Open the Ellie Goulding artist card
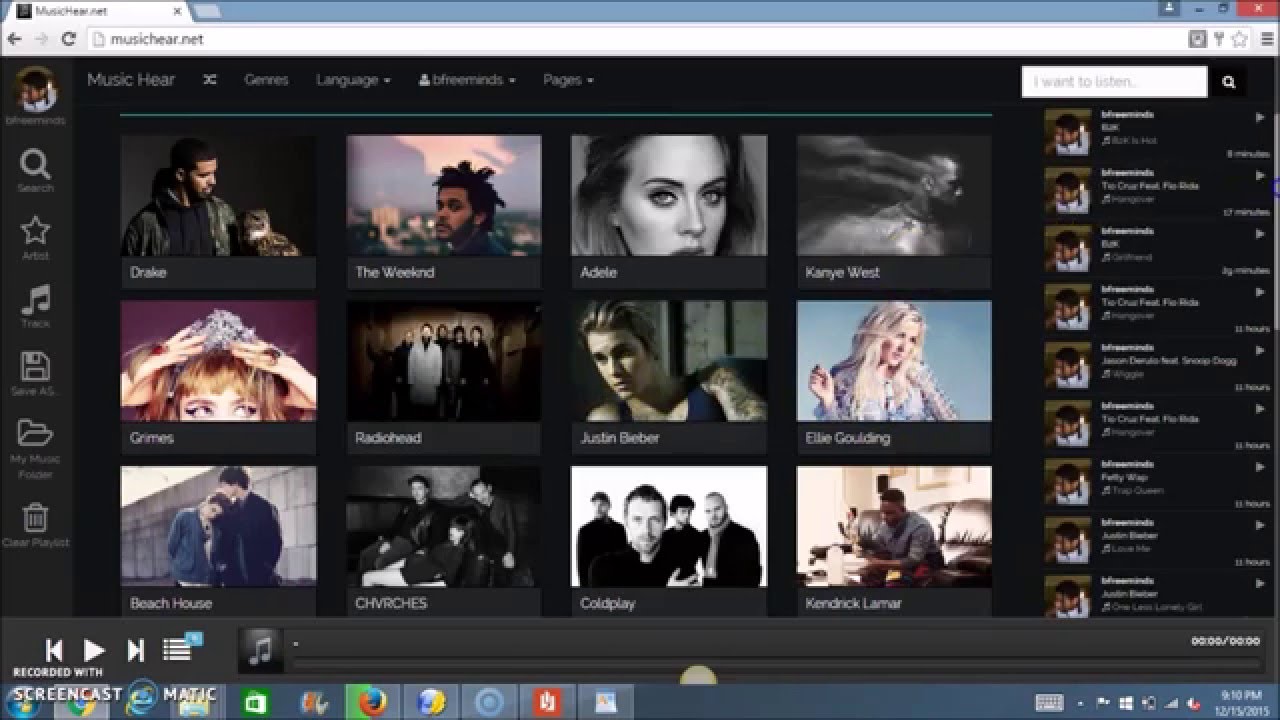 pyautogui.click(x=894, y=378)
